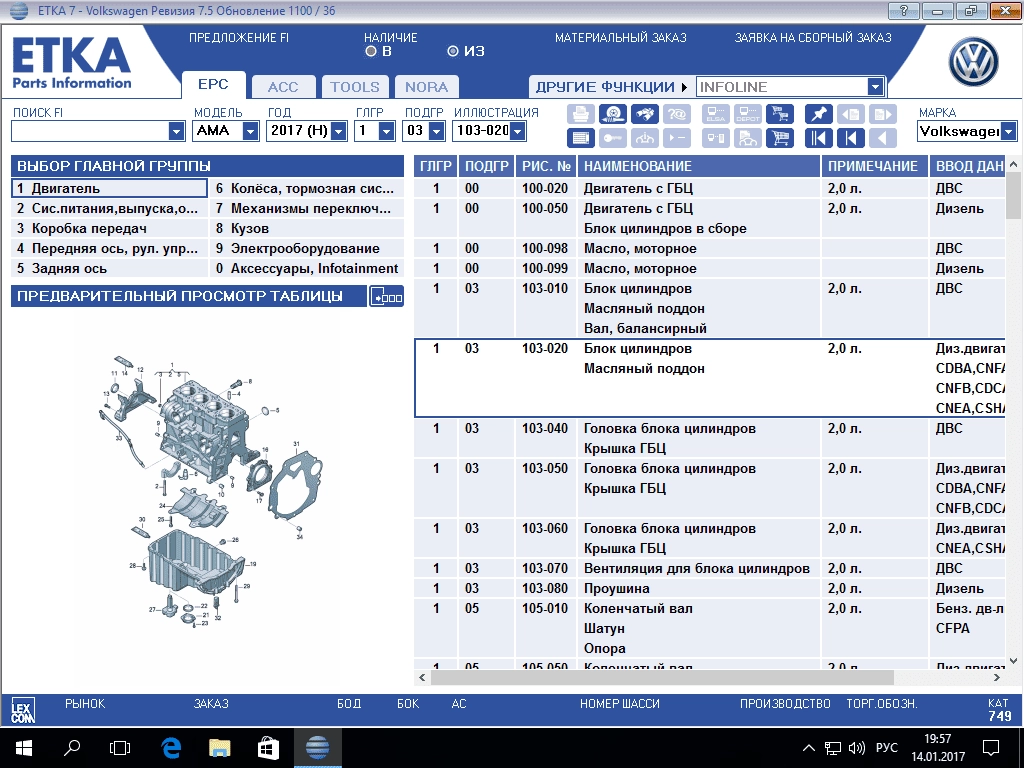This screenshot has height=768, width=1024.
Task: Click МАТЕРИАЛЬНЫЙ ЗАКАЗ header link
Action: click(620, 38)
